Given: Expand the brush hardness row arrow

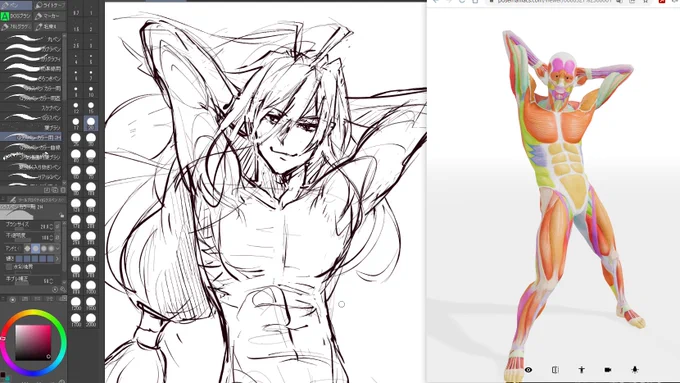Looking at the screenshot, I should [x=57, y=259].
